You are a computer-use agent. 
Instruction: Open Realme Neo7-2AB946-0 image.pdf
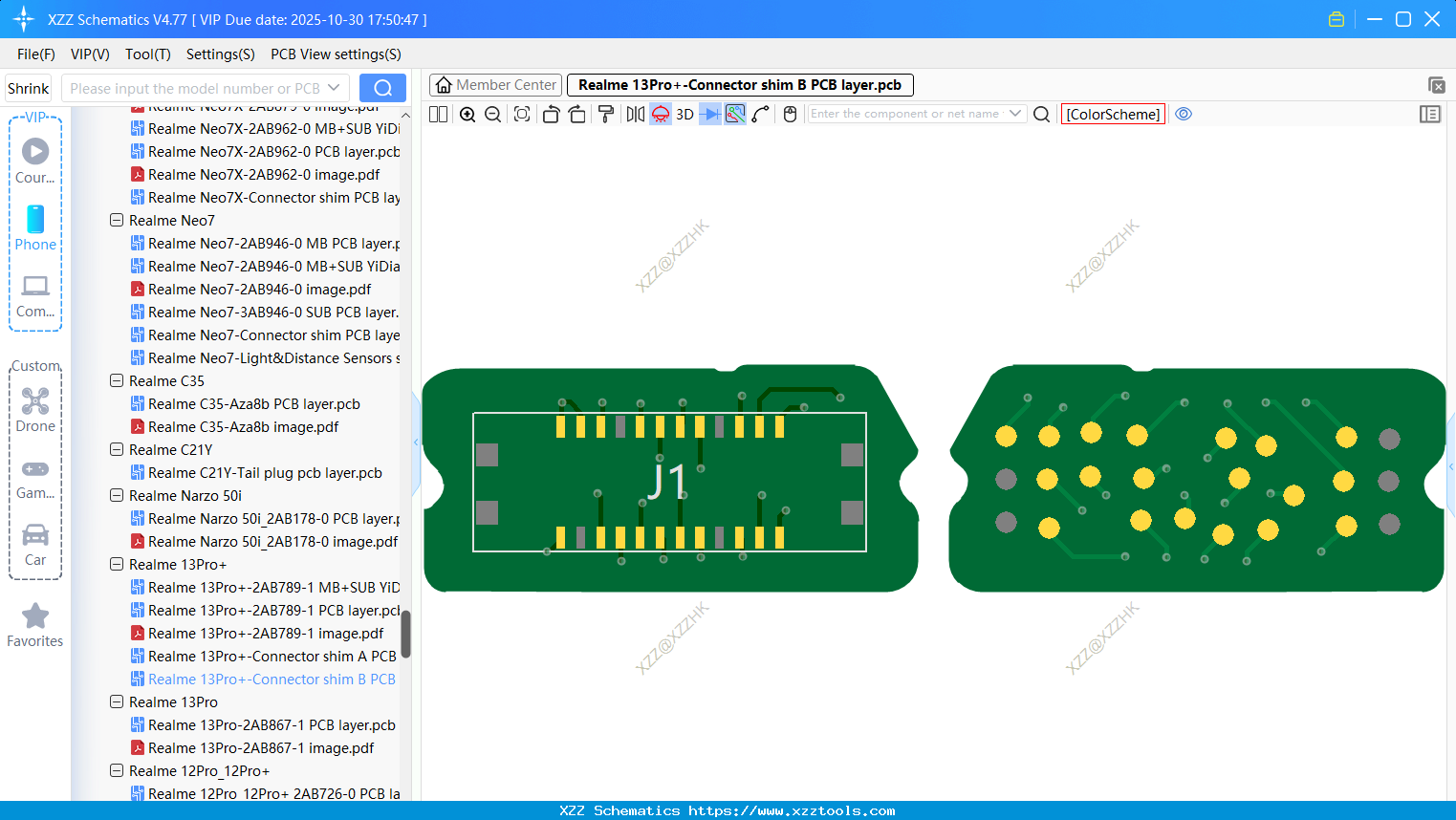pyautogui.click(x=259, y=290)
